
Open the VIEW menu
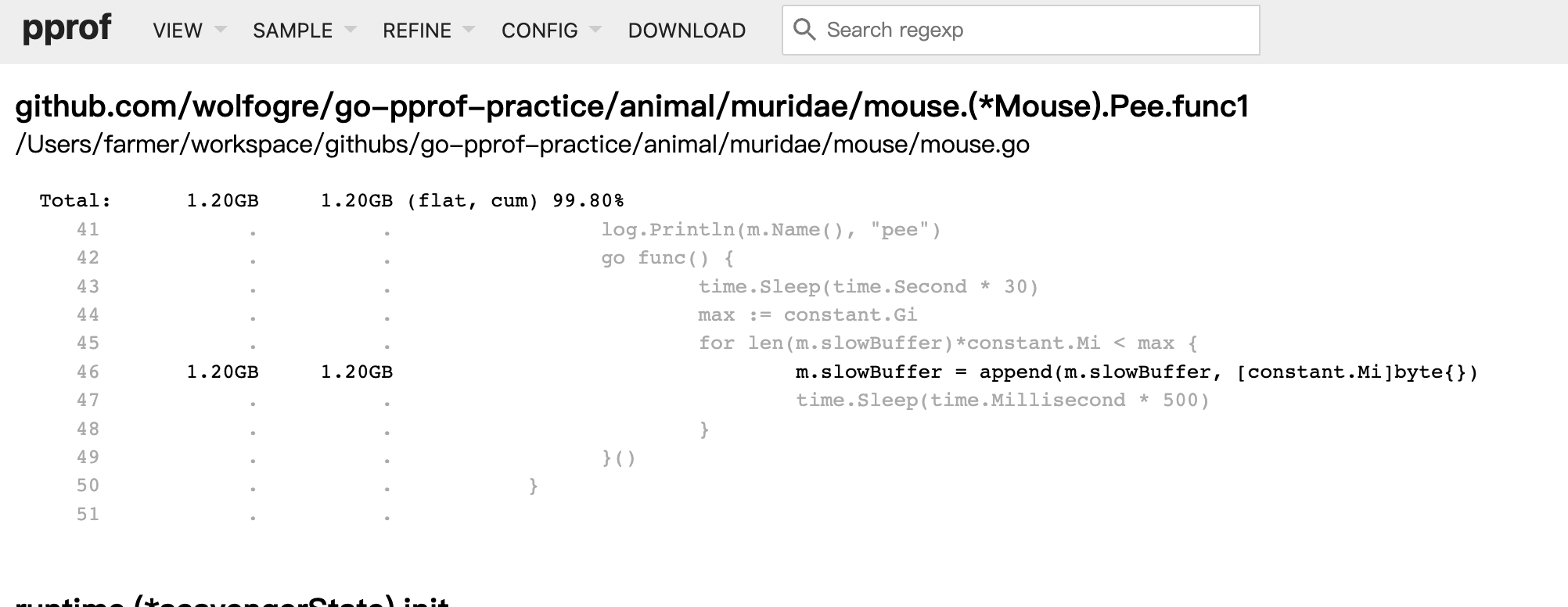tap(178, 31)
